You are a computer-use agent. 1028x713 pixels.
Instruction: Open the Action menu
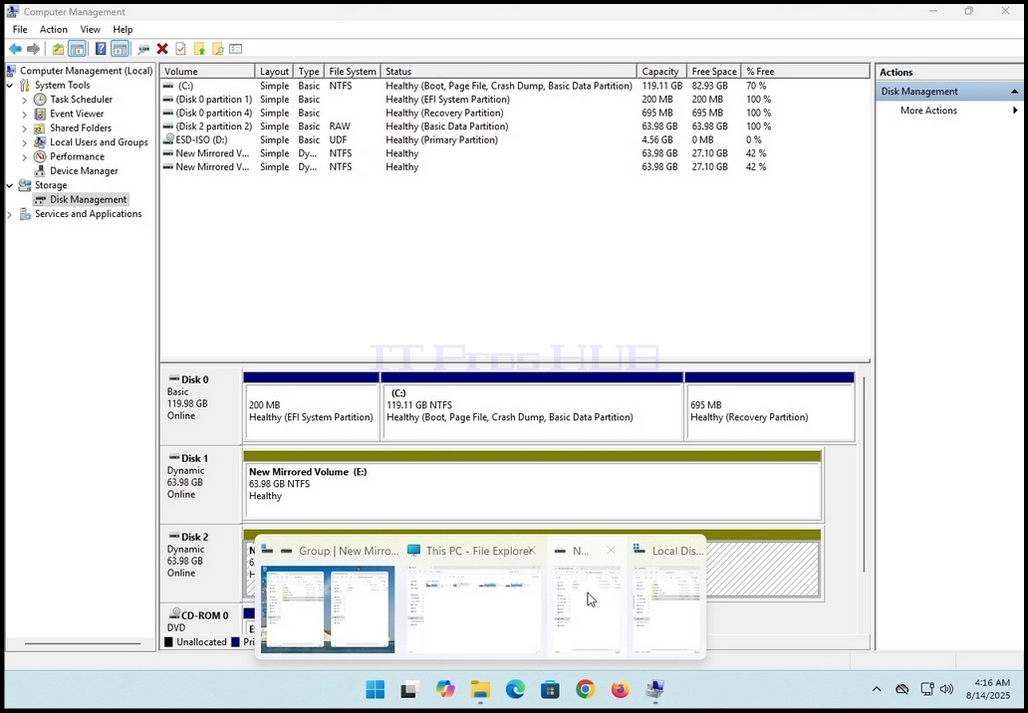click(x=53, y=29)
